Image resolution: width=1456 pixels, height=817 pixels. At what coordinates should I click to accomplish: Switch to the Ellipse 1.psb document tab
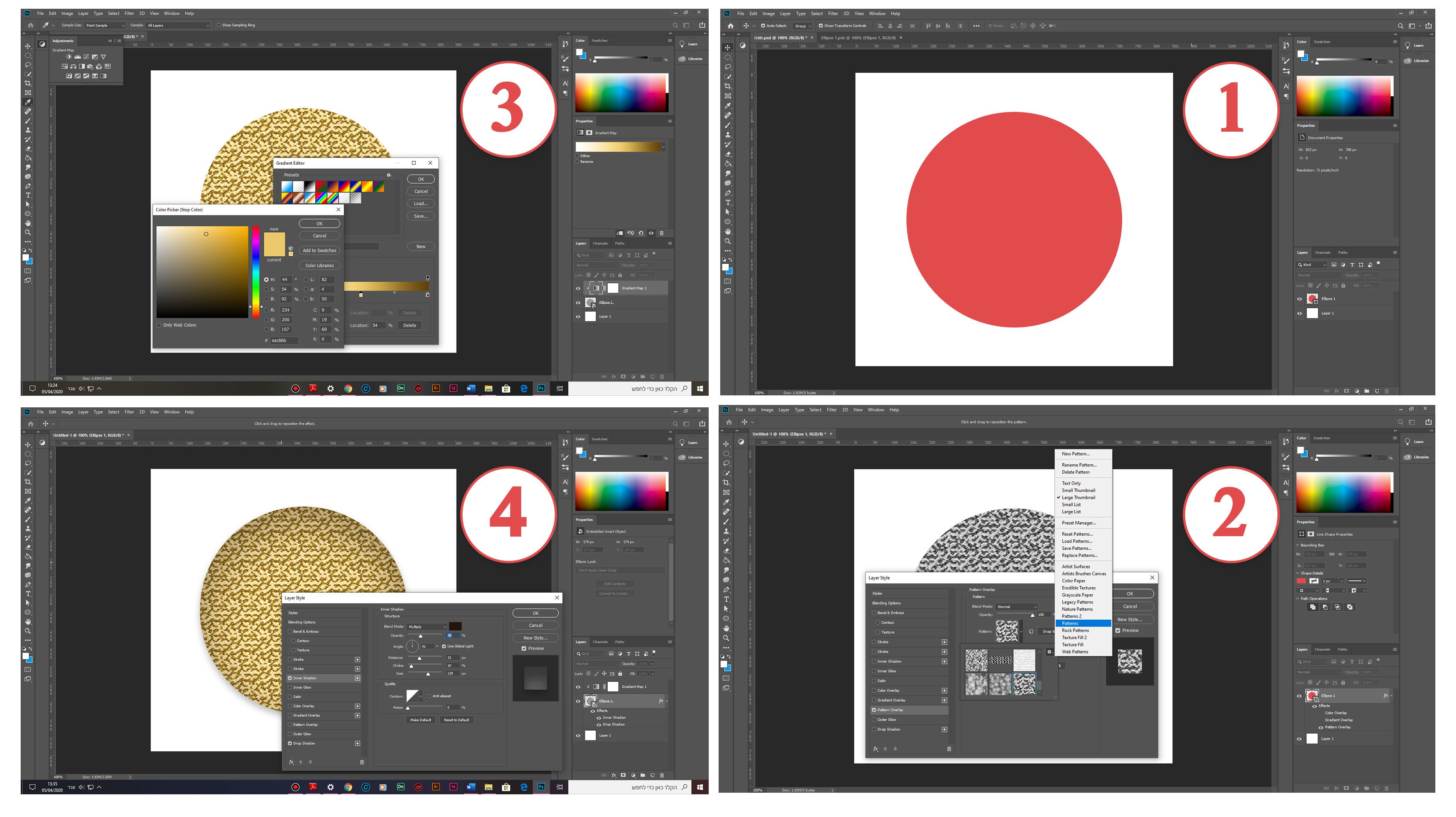(858, 37)
